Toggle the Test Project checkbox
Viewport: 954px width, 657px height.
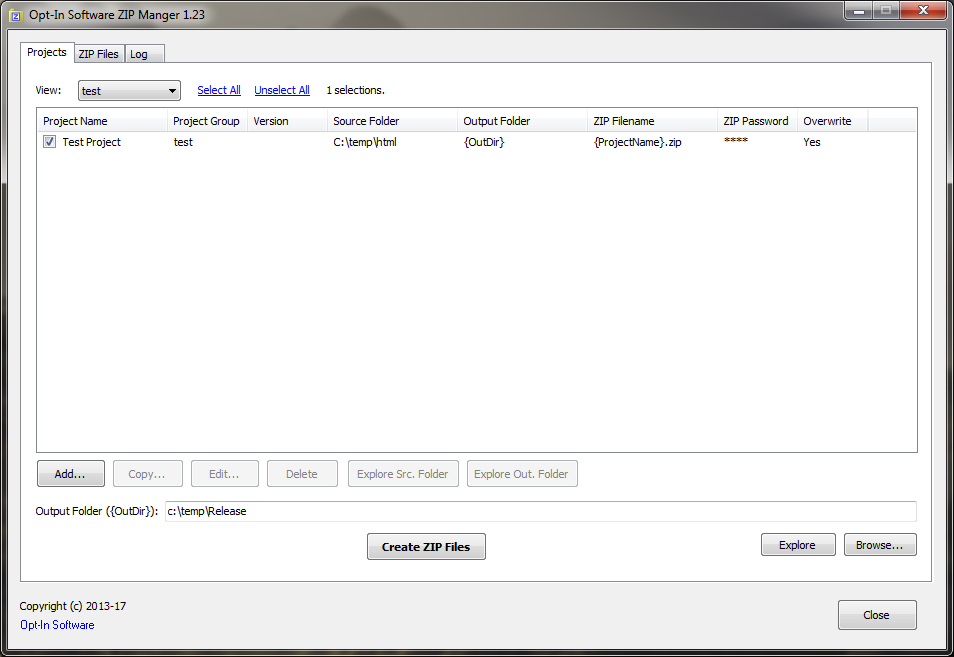(x=50, y=143)
